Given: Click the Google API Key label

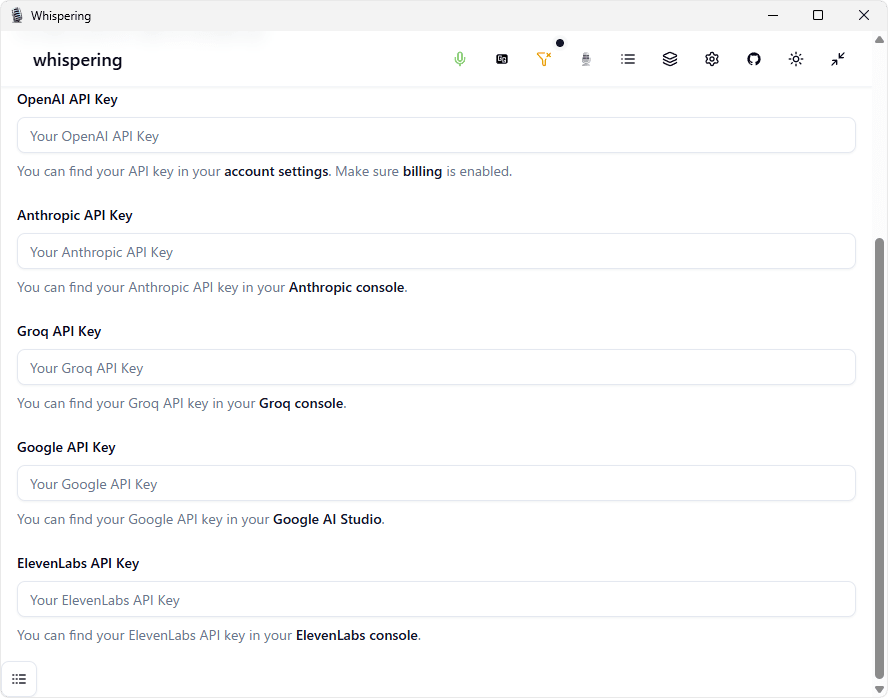Looking at the screenshot, I should click(x=66, y=448).
